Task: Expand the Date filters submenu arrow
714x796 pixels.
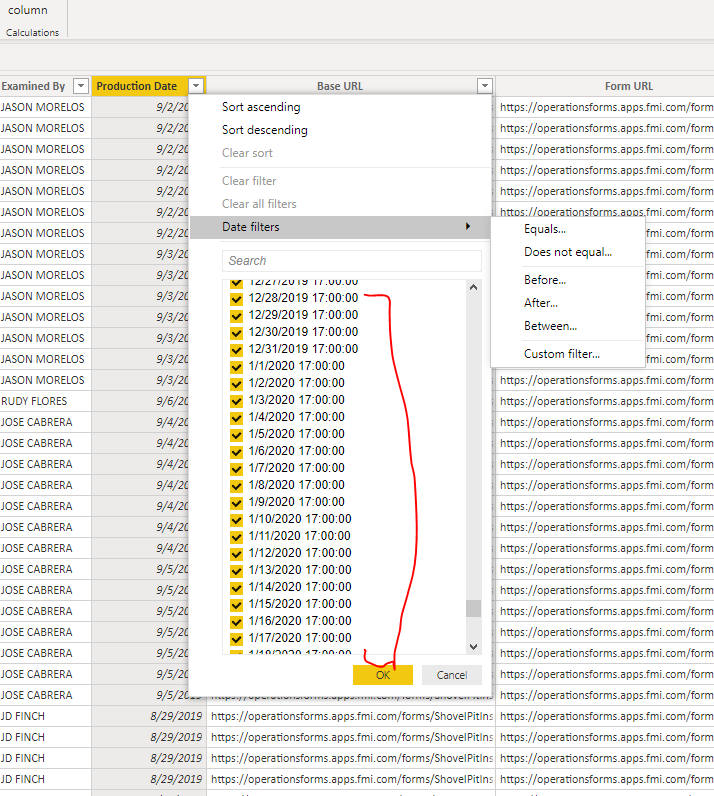Action: [468, 226]
